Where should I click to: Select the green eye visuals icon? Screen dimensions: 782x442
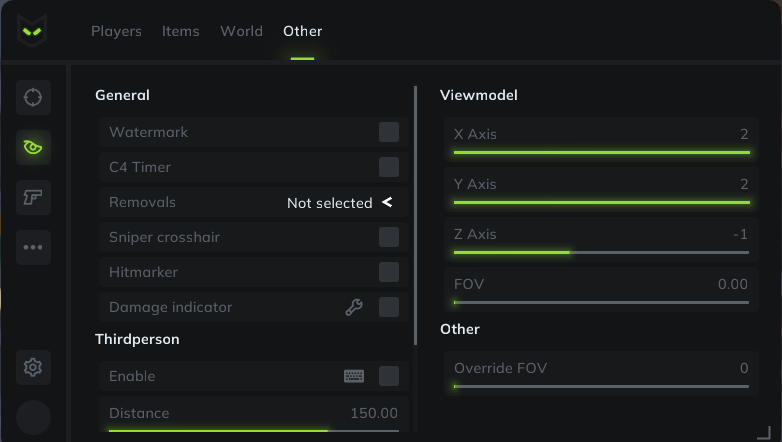[x=33, y=147]
